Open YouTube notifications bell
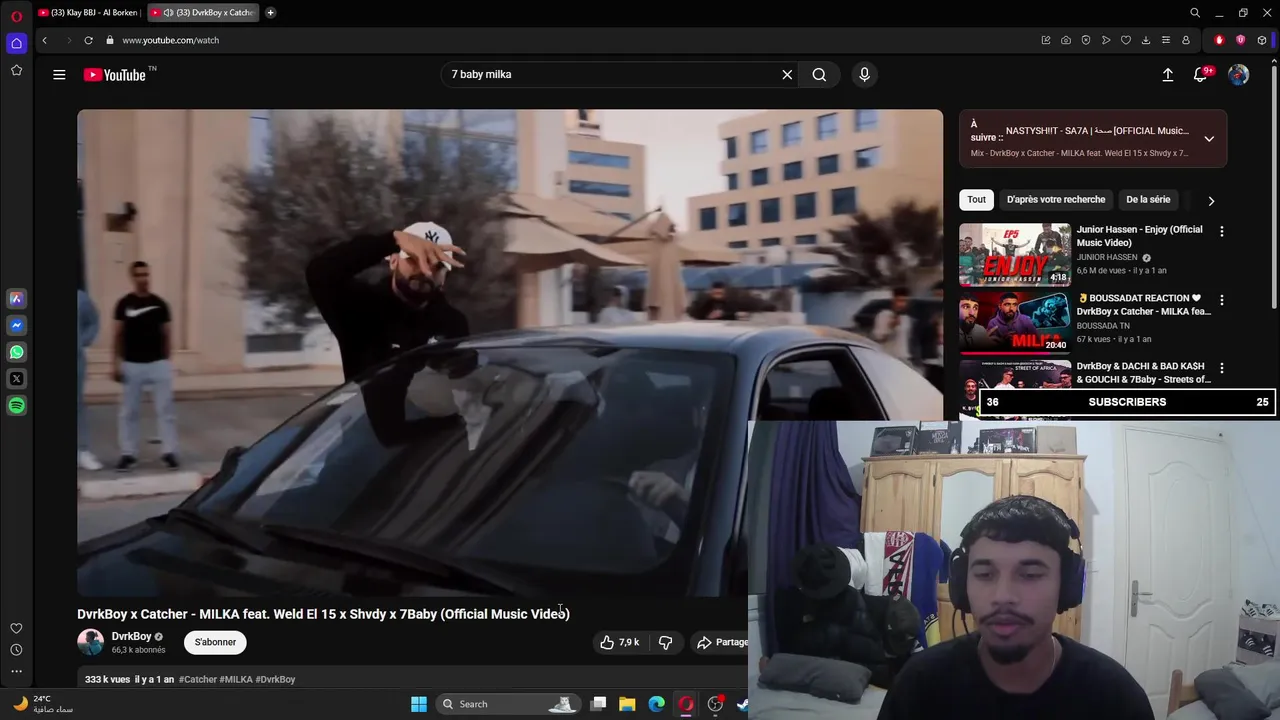The width and height of the screenshot is (1280, 720). click(x=1201, y=74)
